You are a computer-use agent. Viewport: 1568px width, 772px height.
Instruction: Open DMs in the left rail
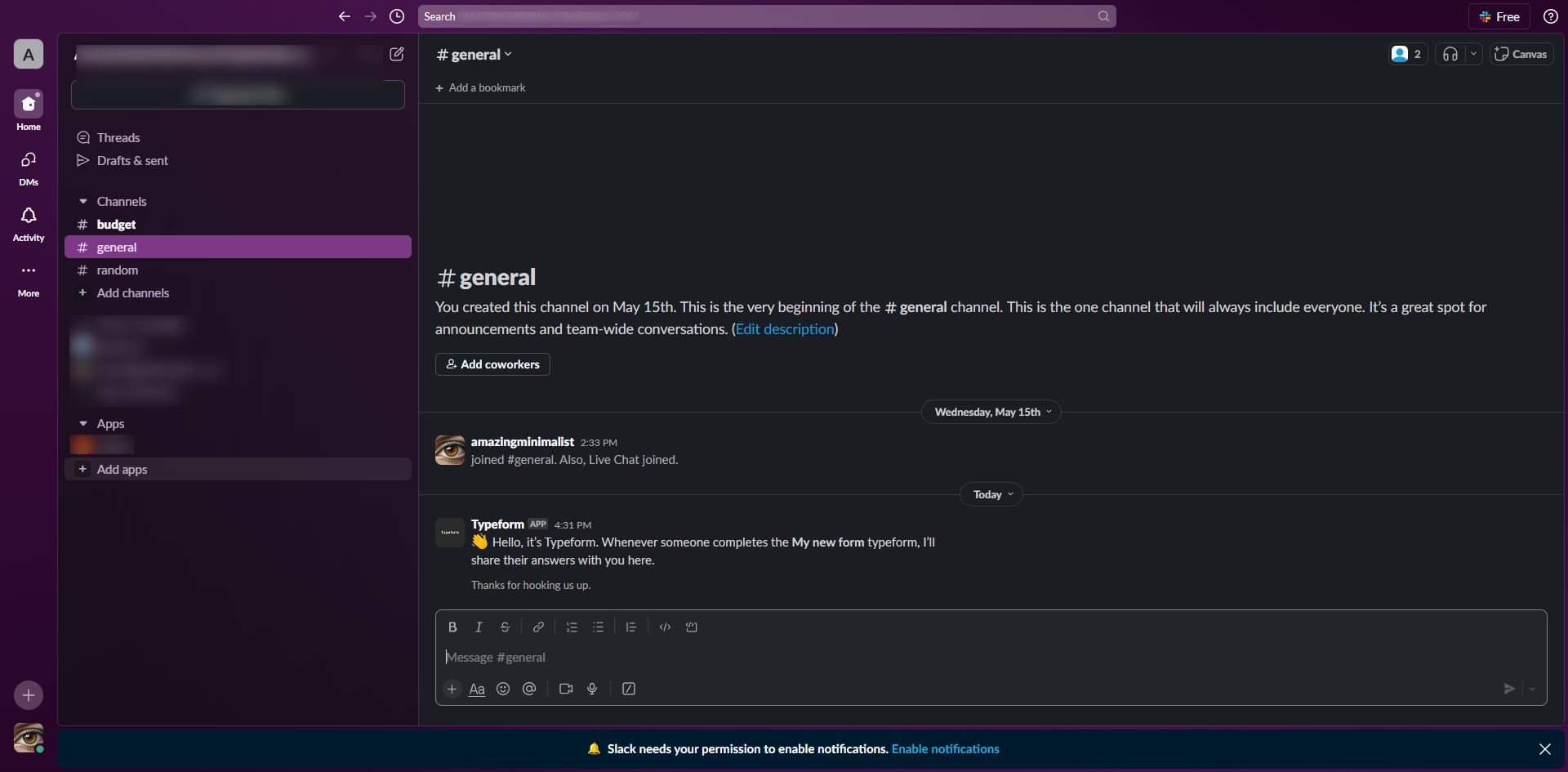pyautogui.click(x=29, y=167)
